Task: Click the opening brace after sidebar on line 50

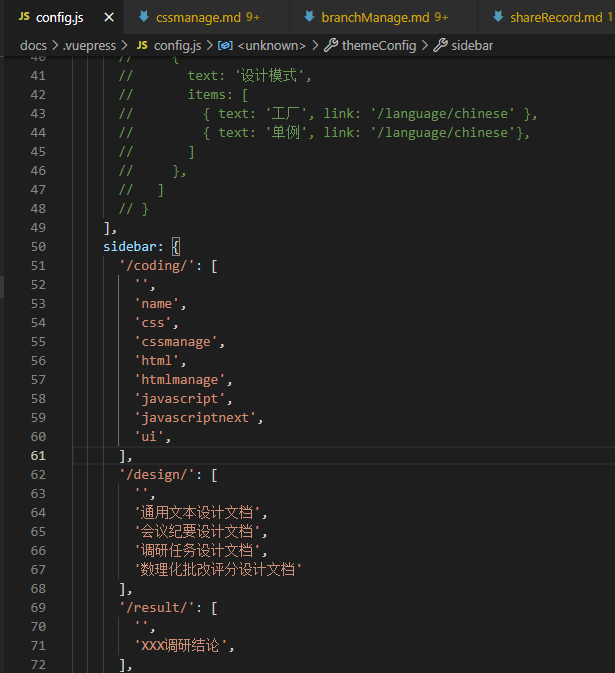Action: (176, 247)
